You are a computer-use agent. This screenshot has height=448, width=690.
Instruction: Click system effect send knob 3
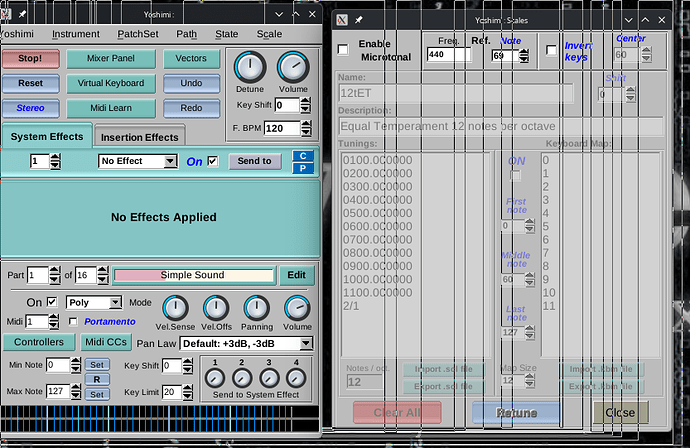tap(269, 378)
